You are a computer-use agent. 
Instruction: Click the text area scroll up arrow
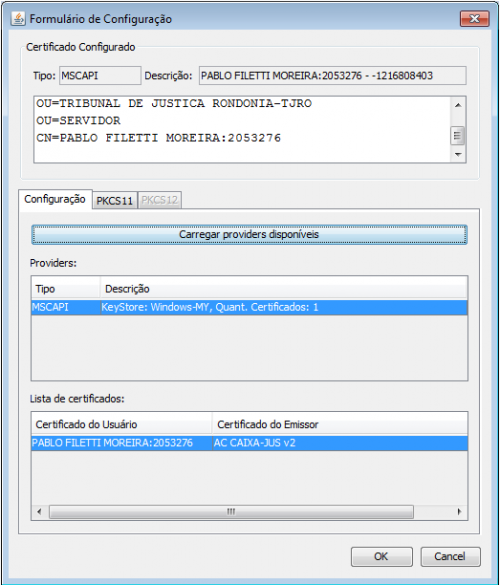coord(458,105)
